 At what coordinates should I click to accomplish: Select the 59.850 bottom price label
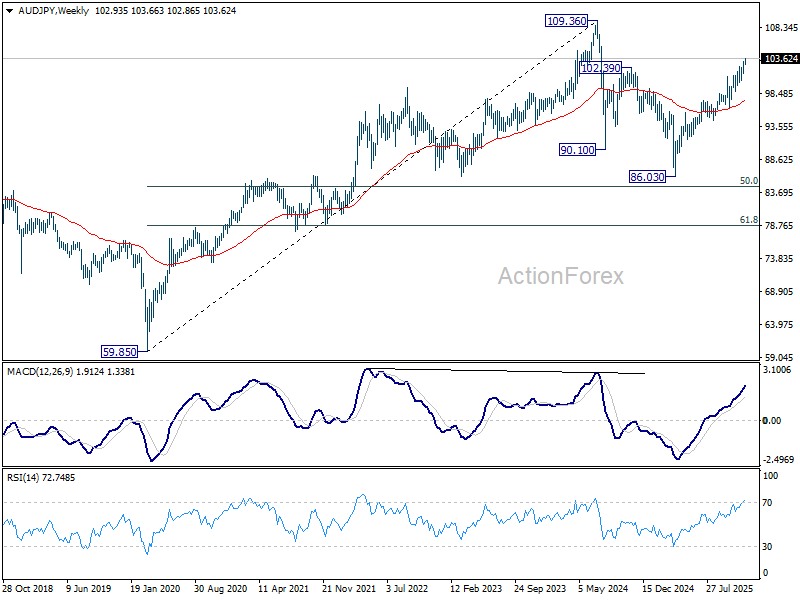click(x=119, y=352)
